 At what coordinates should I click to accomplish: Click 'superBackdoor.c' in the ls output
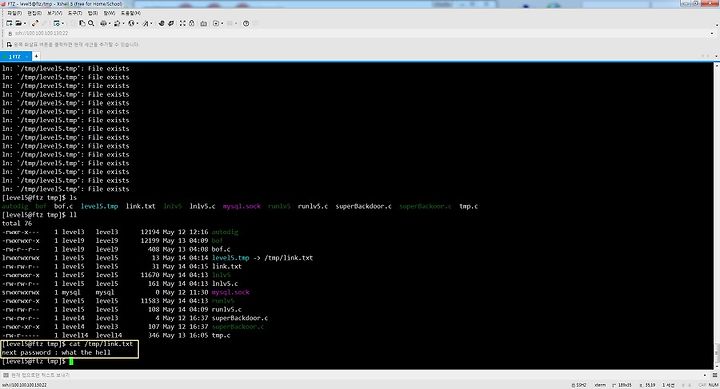[364, 206]
